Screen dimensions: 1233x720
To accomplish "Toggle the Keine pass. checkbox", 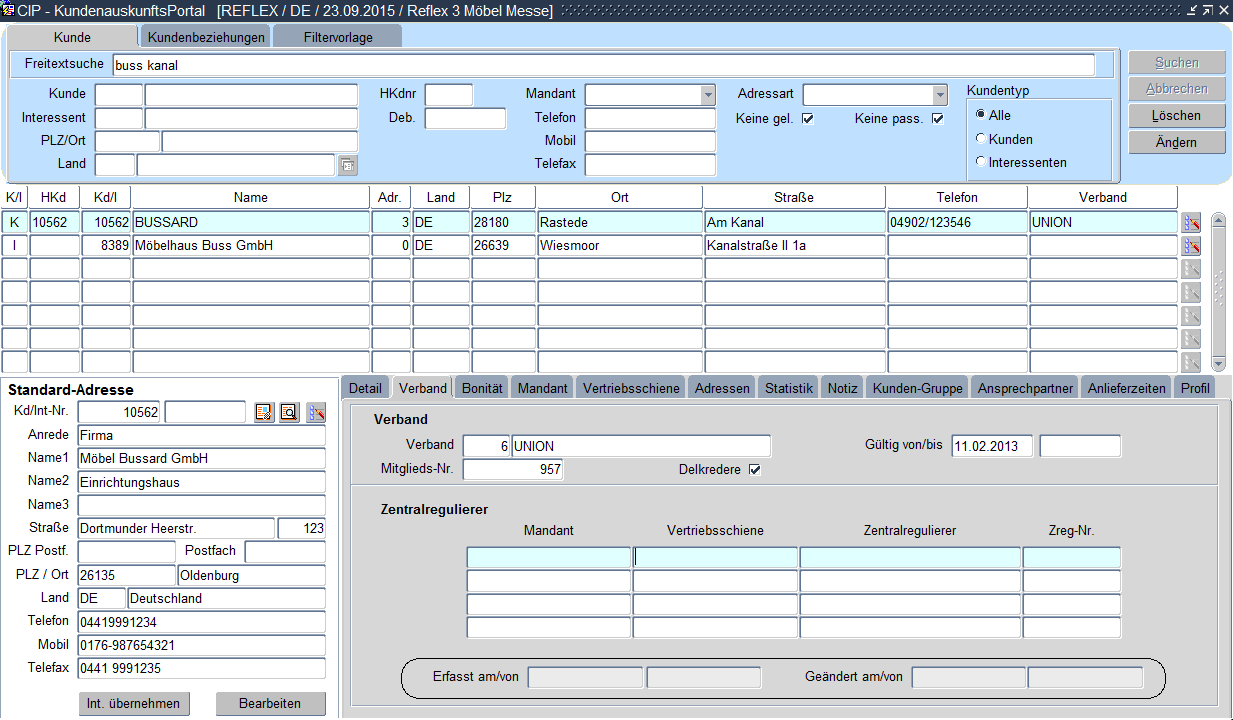I will click(937, 119).
